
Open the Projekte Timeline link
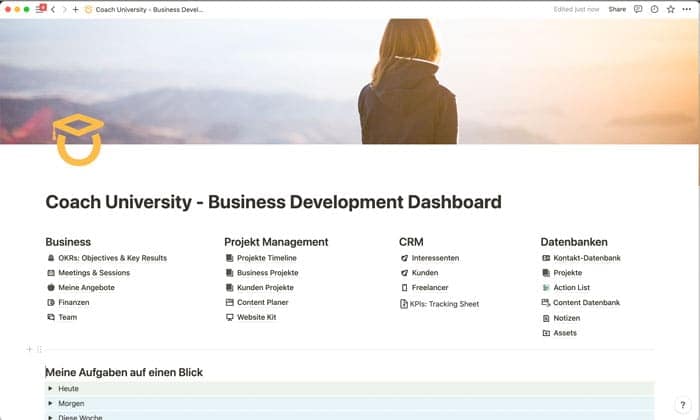pyautogui.click(x=266, y=258)
